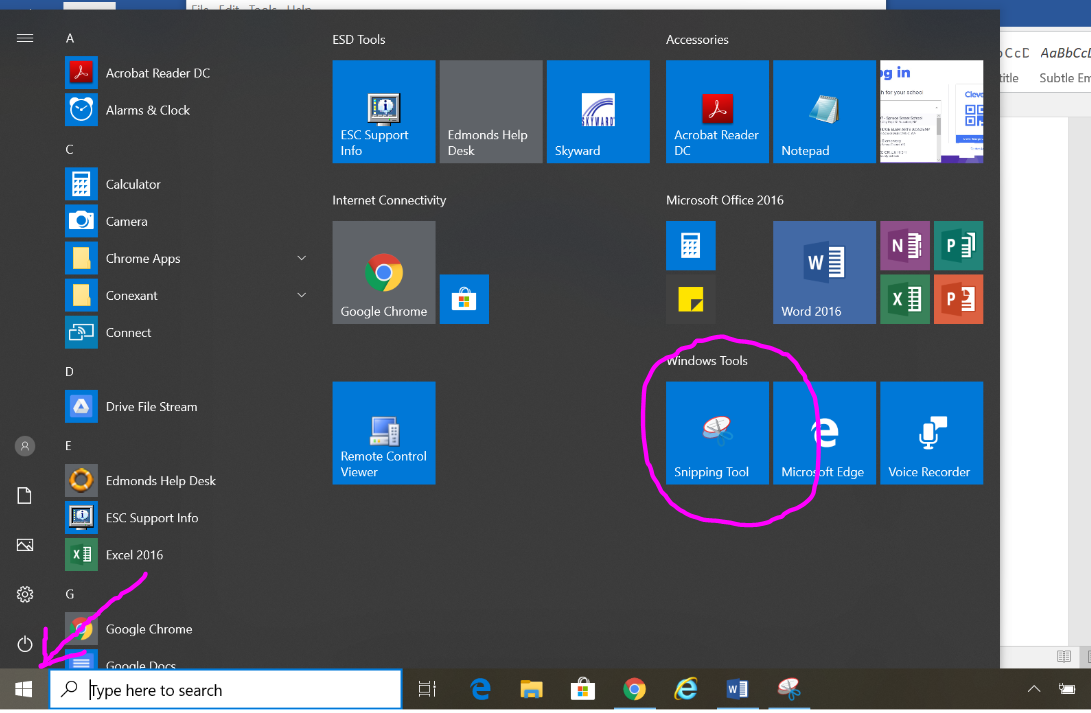Launch the Word 2016 tile
This screenshot has width=1091, height=713.
(825, 272)
